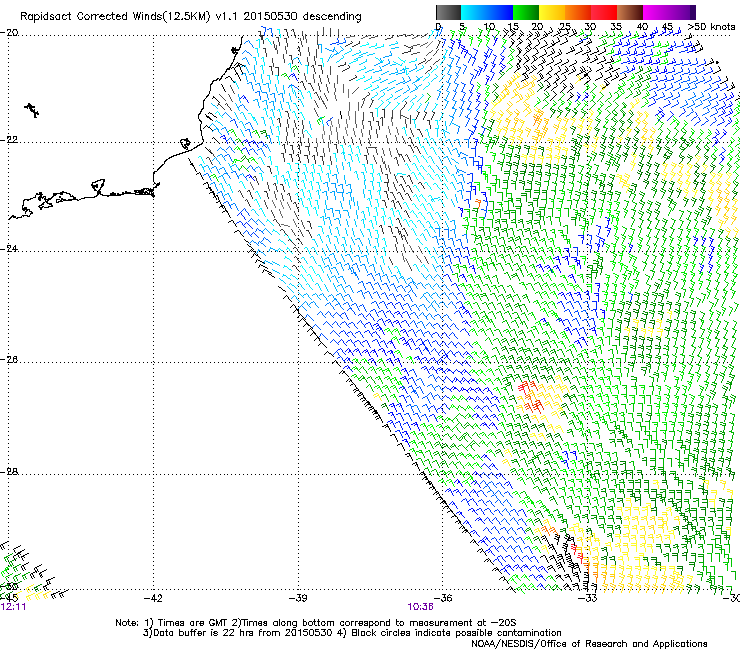Click the legend number '10' label
This screenshot has height=650, width=740.
tap(489, 27)
